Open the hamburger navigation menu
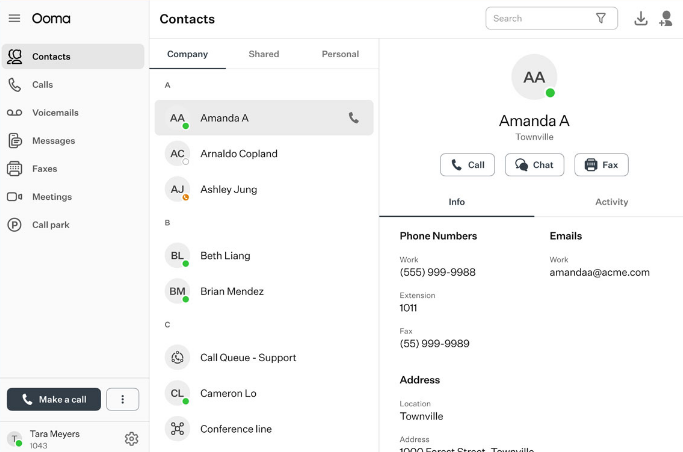Screen dimensions: 683x452 14,19
